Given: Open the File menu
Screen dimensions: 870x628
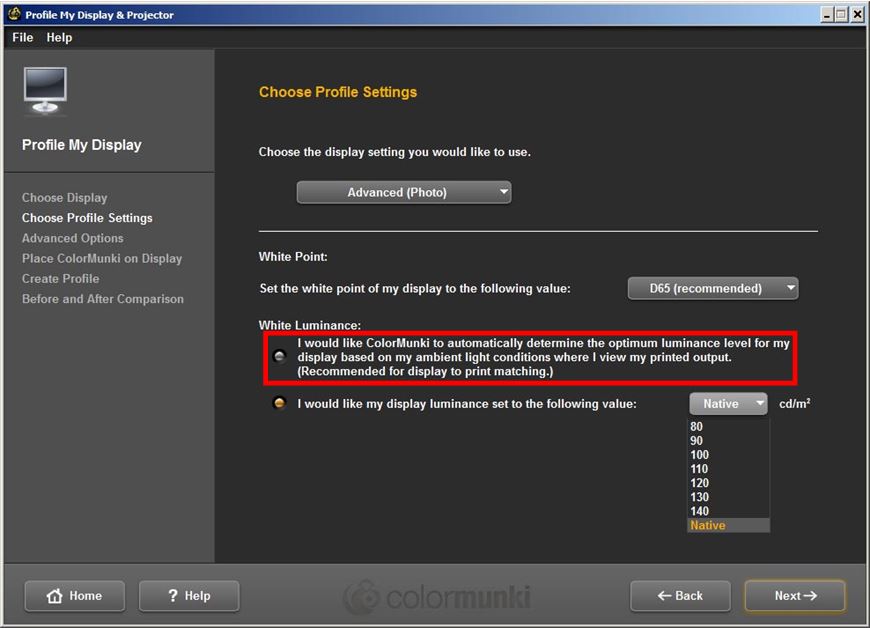Looking at the screenshot, I should pyautogui.click(x=22, y=37).
